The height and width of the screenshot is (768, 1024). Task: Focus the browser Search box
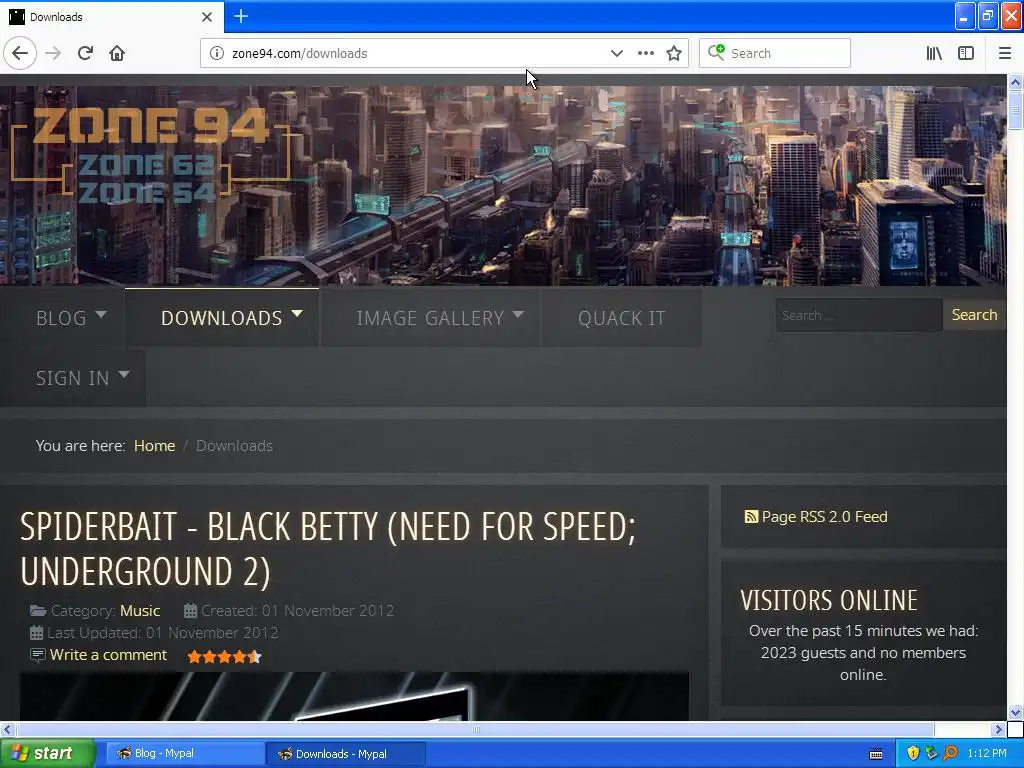click(x=775, y=54)
